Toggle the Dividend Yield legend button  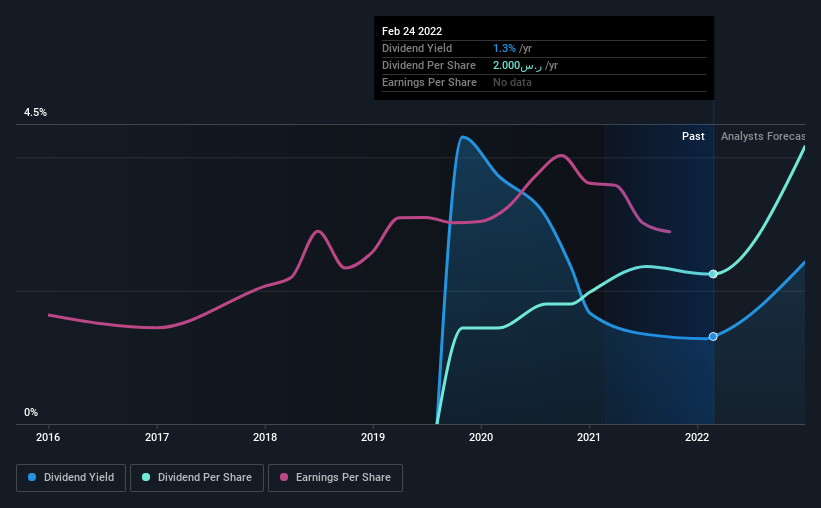tap(71, 478)
